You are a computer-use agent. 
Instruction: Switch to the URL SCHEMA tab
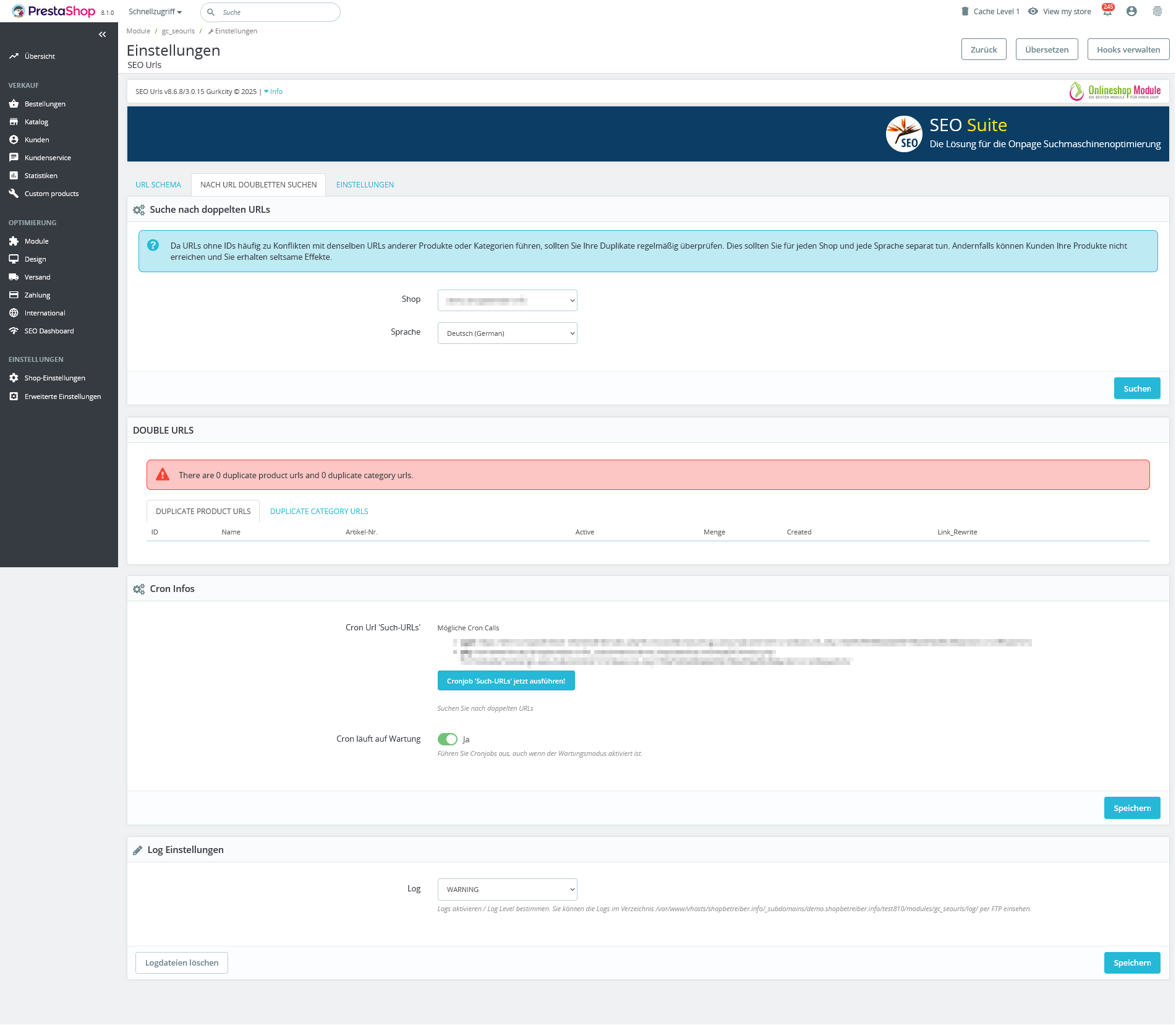click(x=158, y=185)
